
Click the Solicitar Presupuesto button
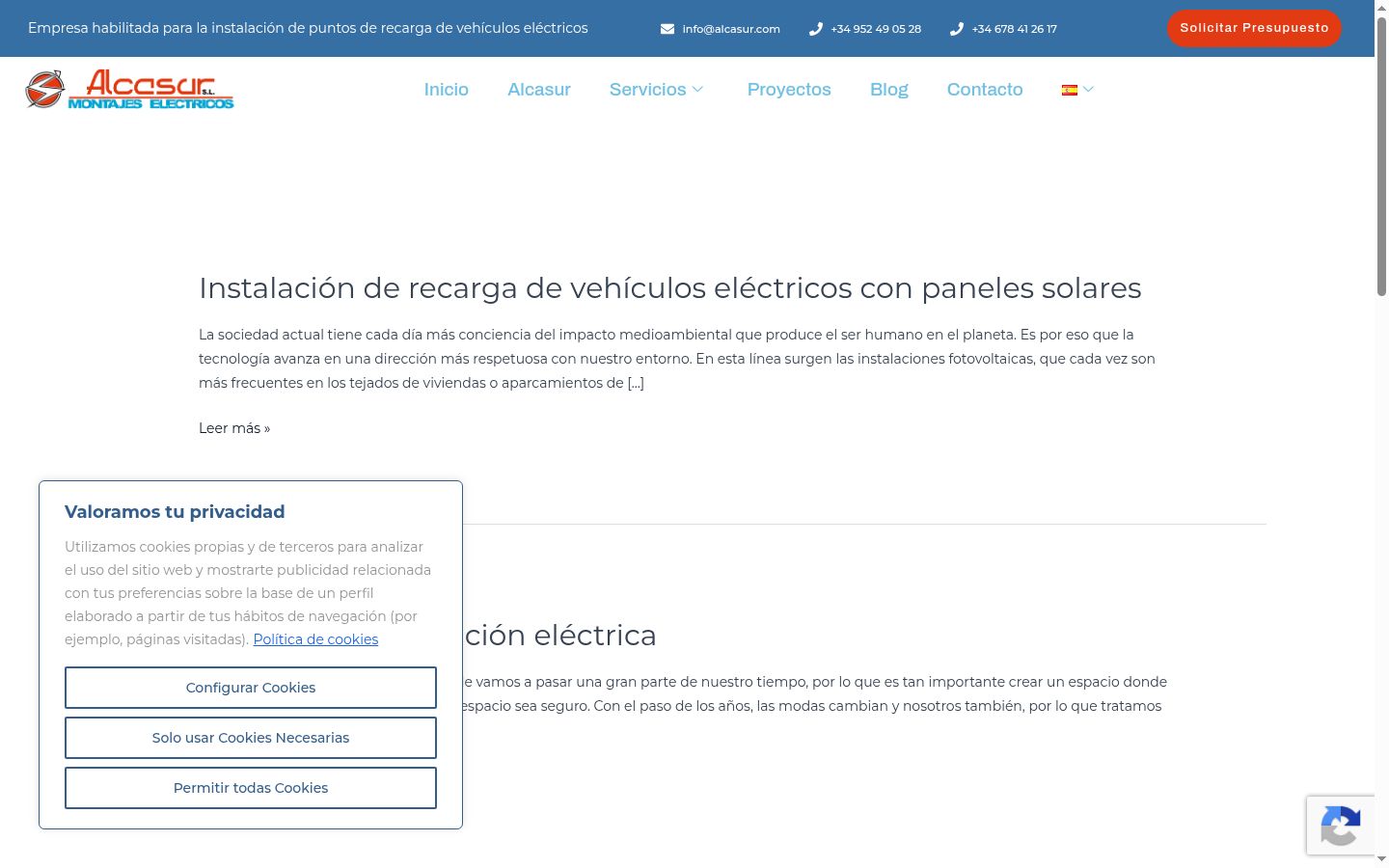tap(1254, 28)
